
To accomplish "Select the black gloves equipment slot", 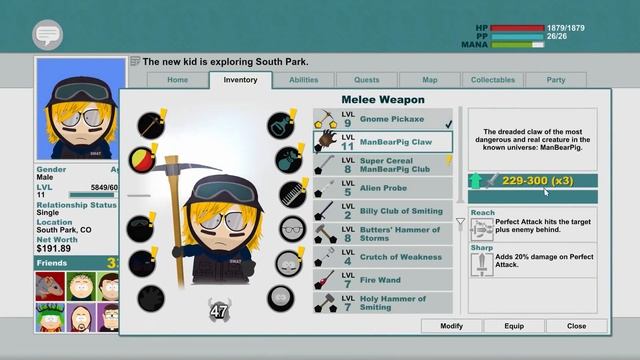I will (x=151, y=298).
